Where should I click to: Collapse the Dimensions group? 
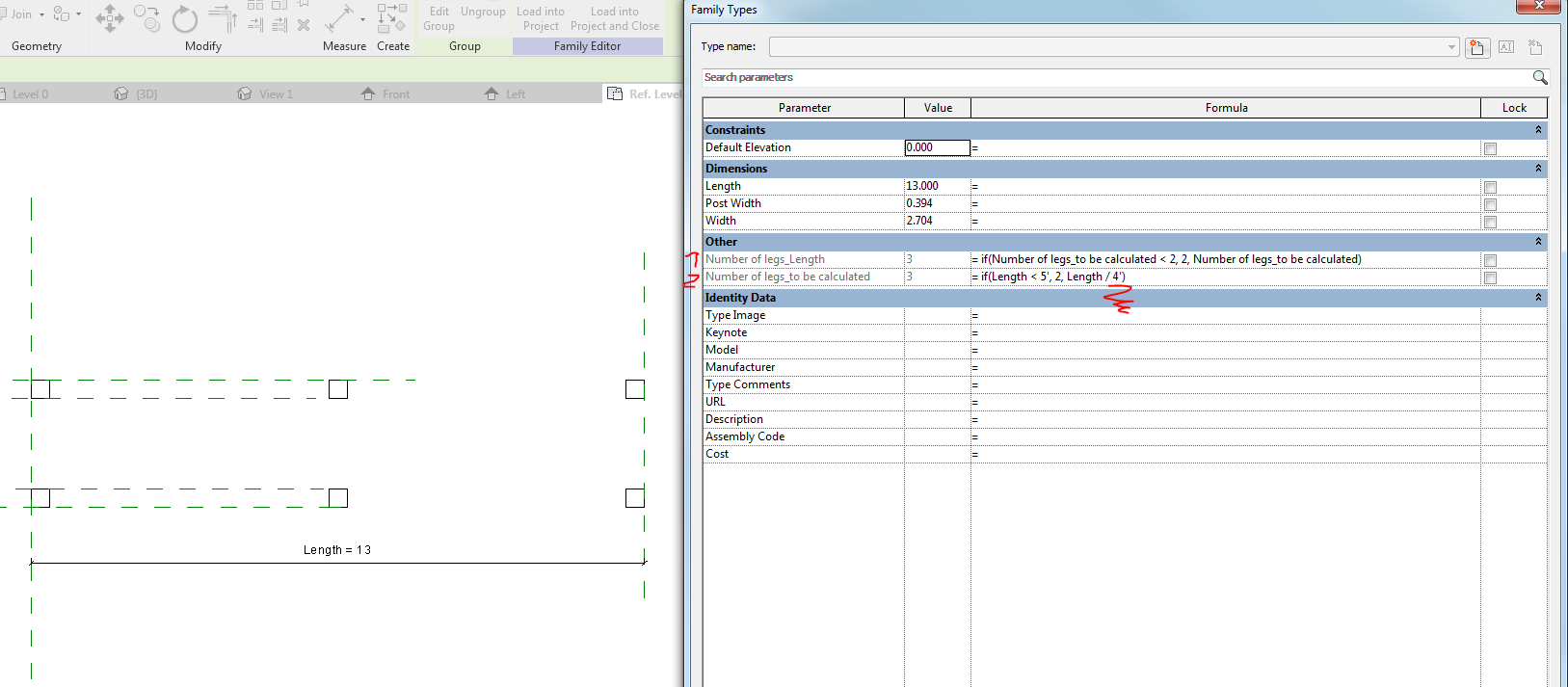click(x=1538, y=168)
